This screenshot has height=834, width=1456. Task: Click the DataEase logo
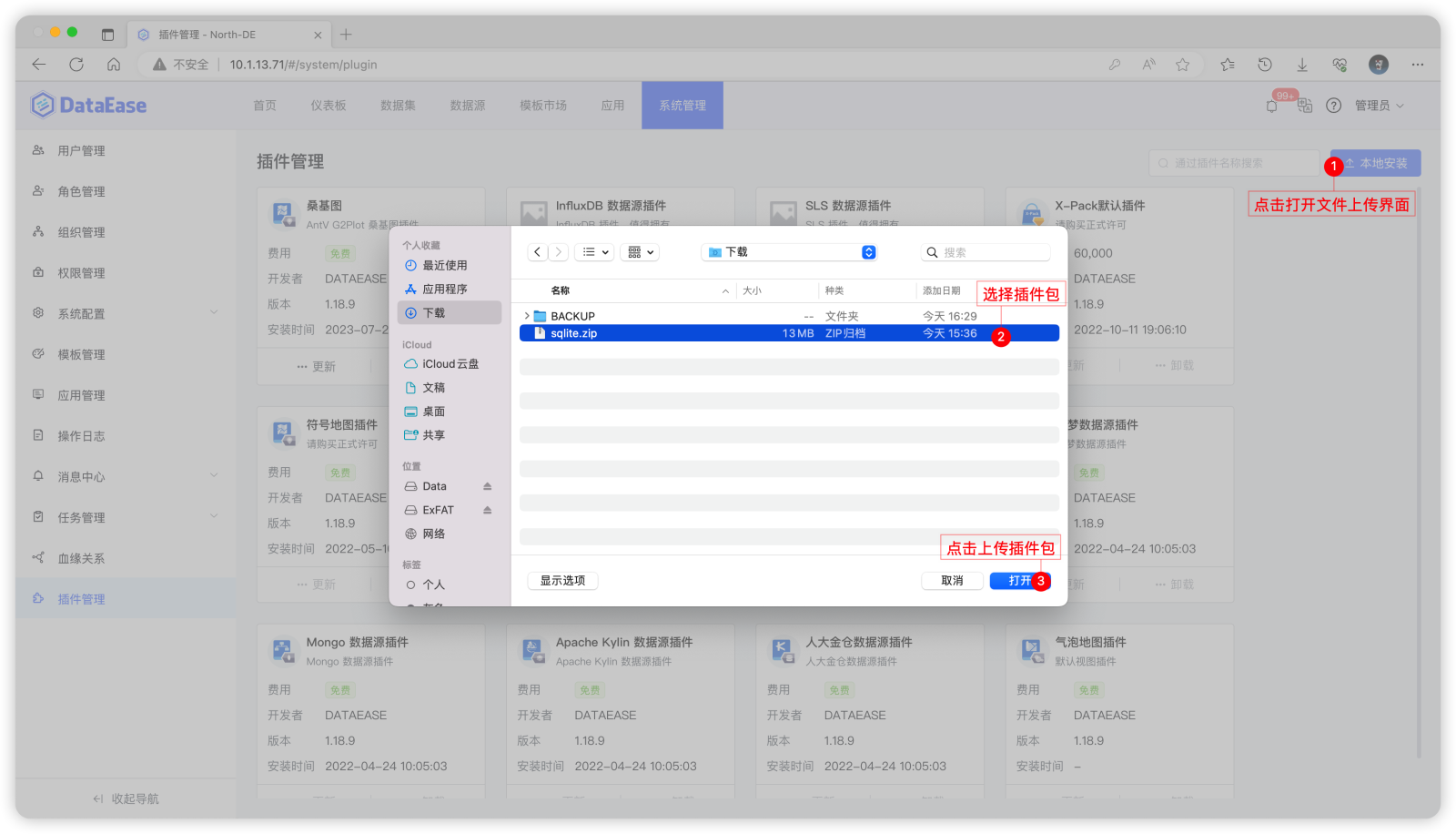point(88,106)
